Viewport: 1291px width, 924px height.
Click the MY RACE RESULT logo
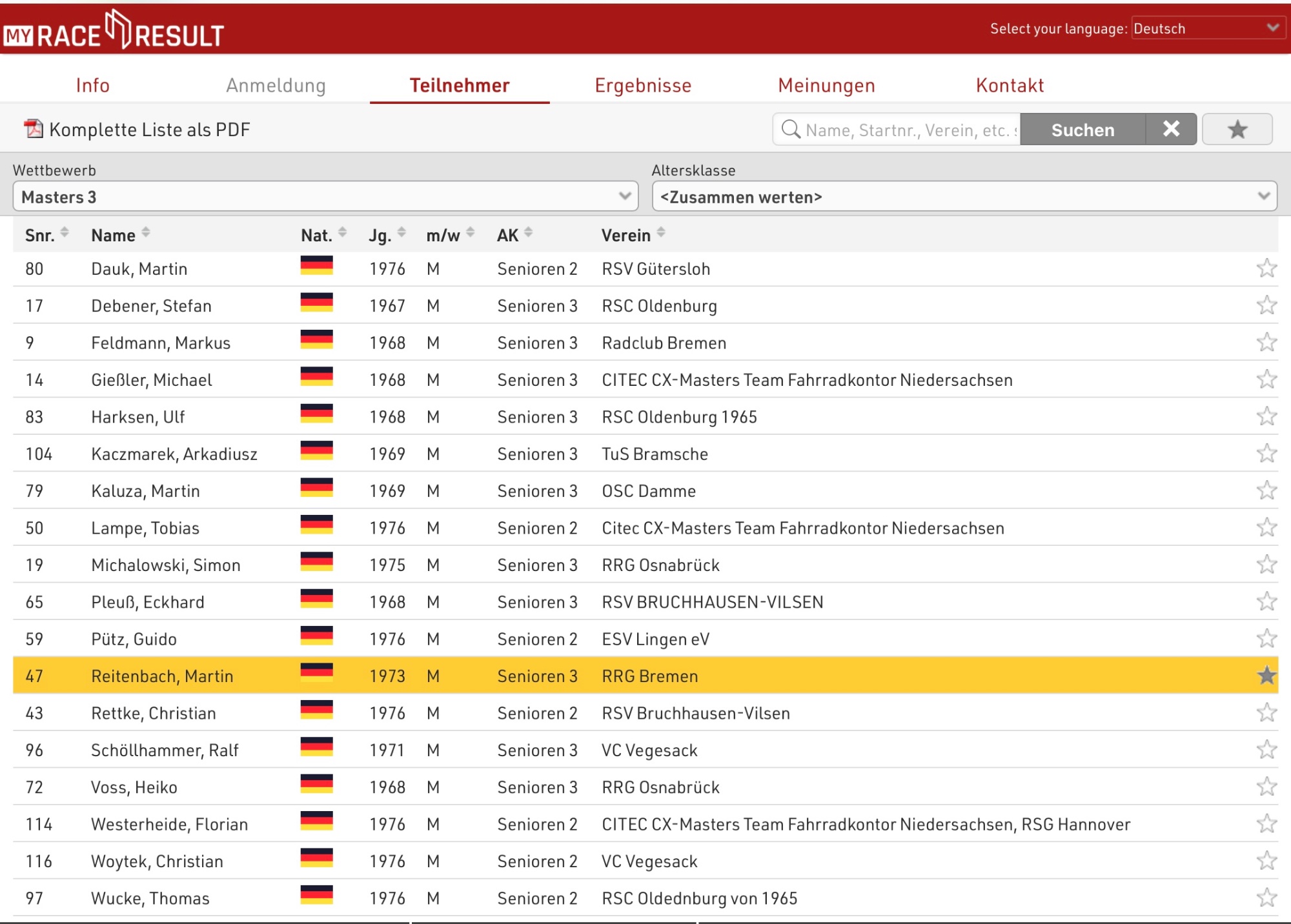point(114,32)
